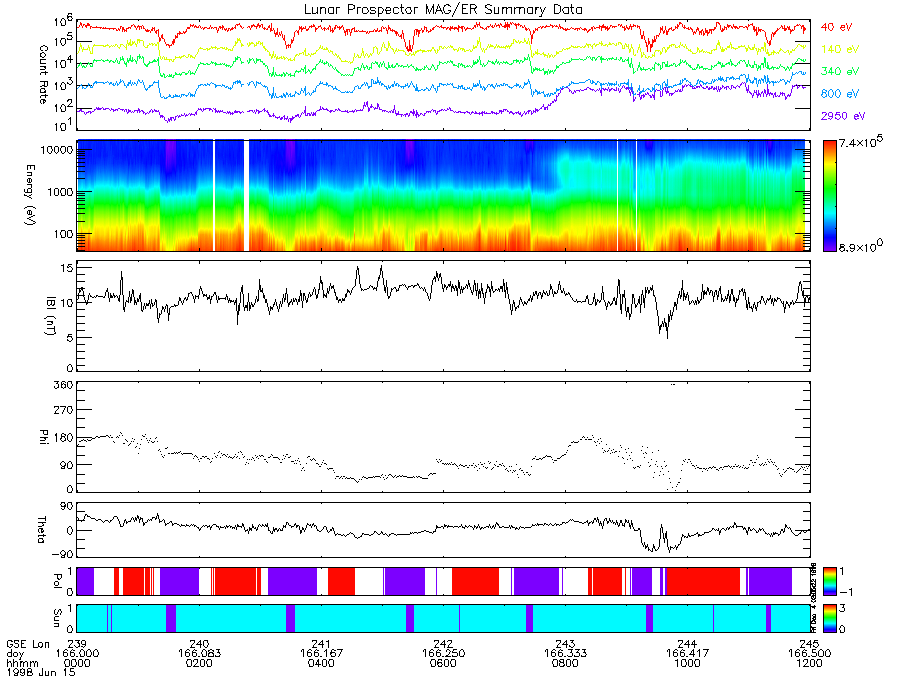
Task: Click the Sun color bar legend
Action: click(829, 619)
